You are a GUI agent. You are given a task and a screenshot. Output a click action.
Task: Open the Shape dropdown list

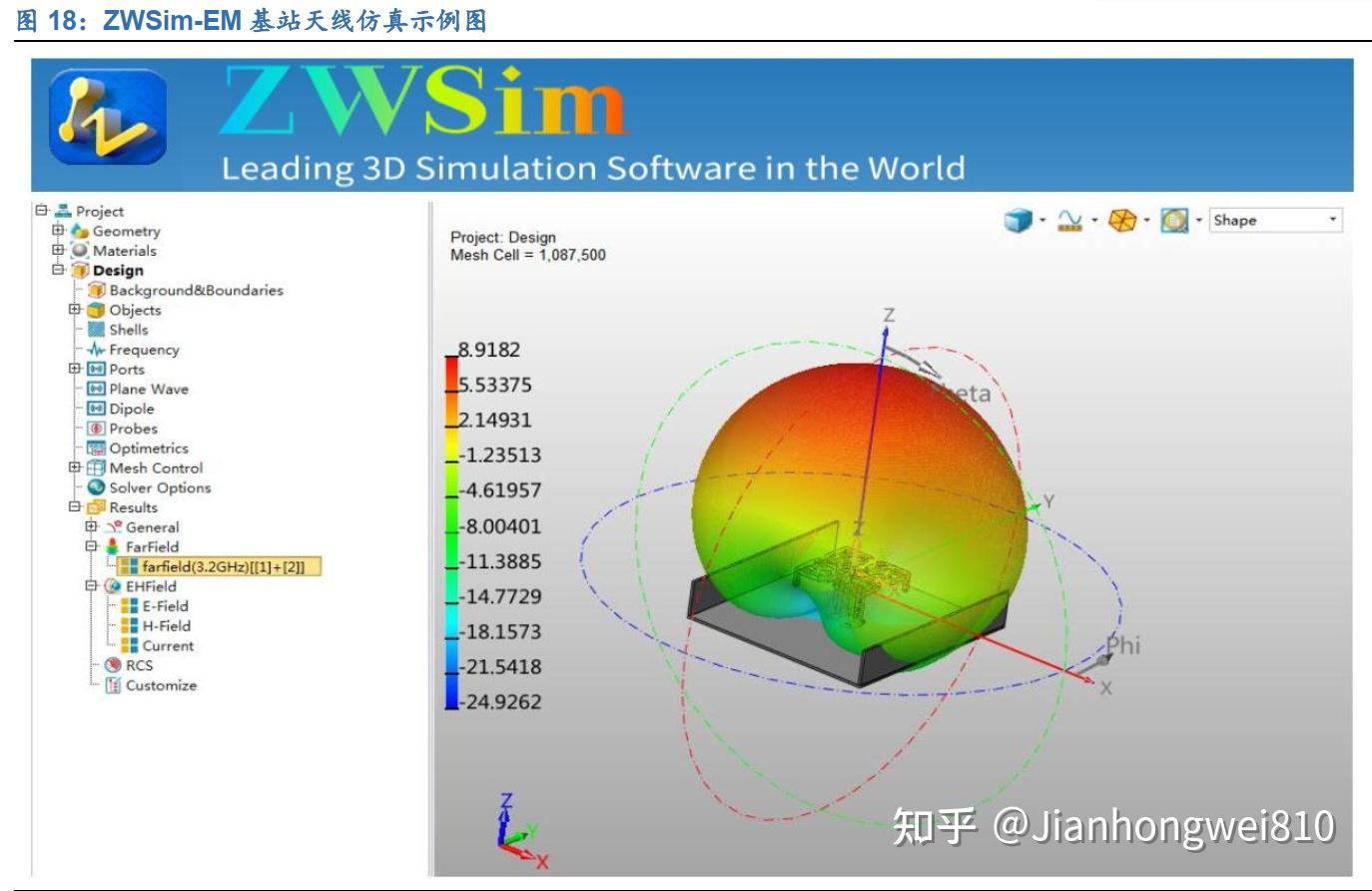pyautogui.click(x=1333, y=219)
